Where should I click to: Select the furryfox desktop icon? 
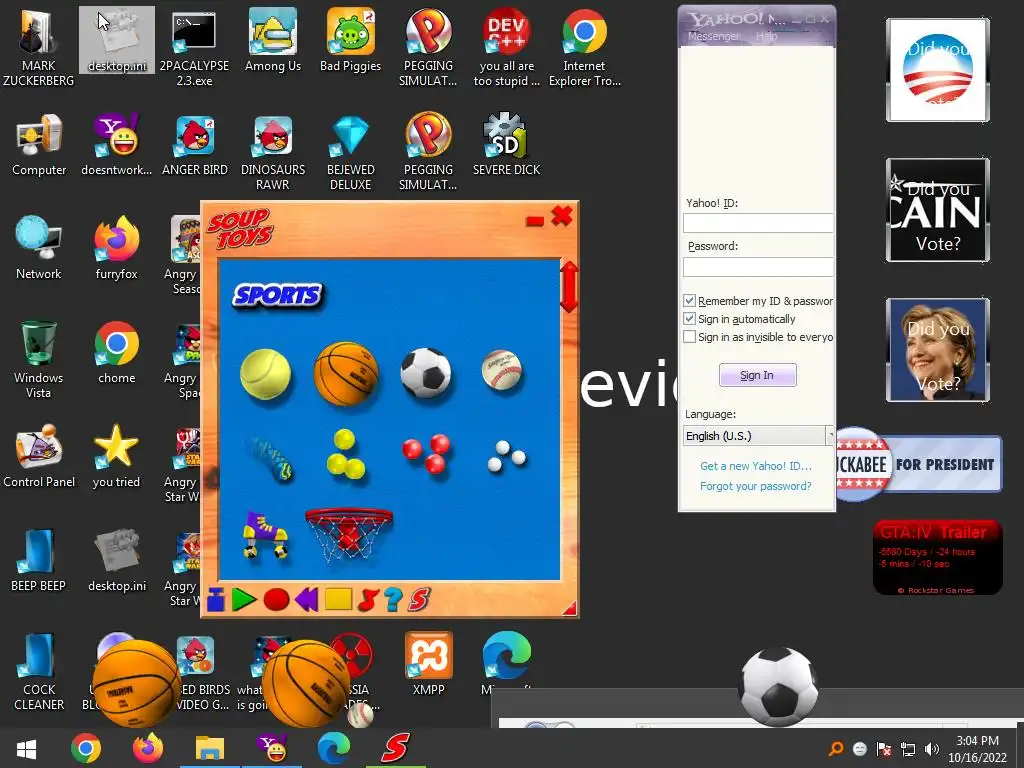click(117, 248)
